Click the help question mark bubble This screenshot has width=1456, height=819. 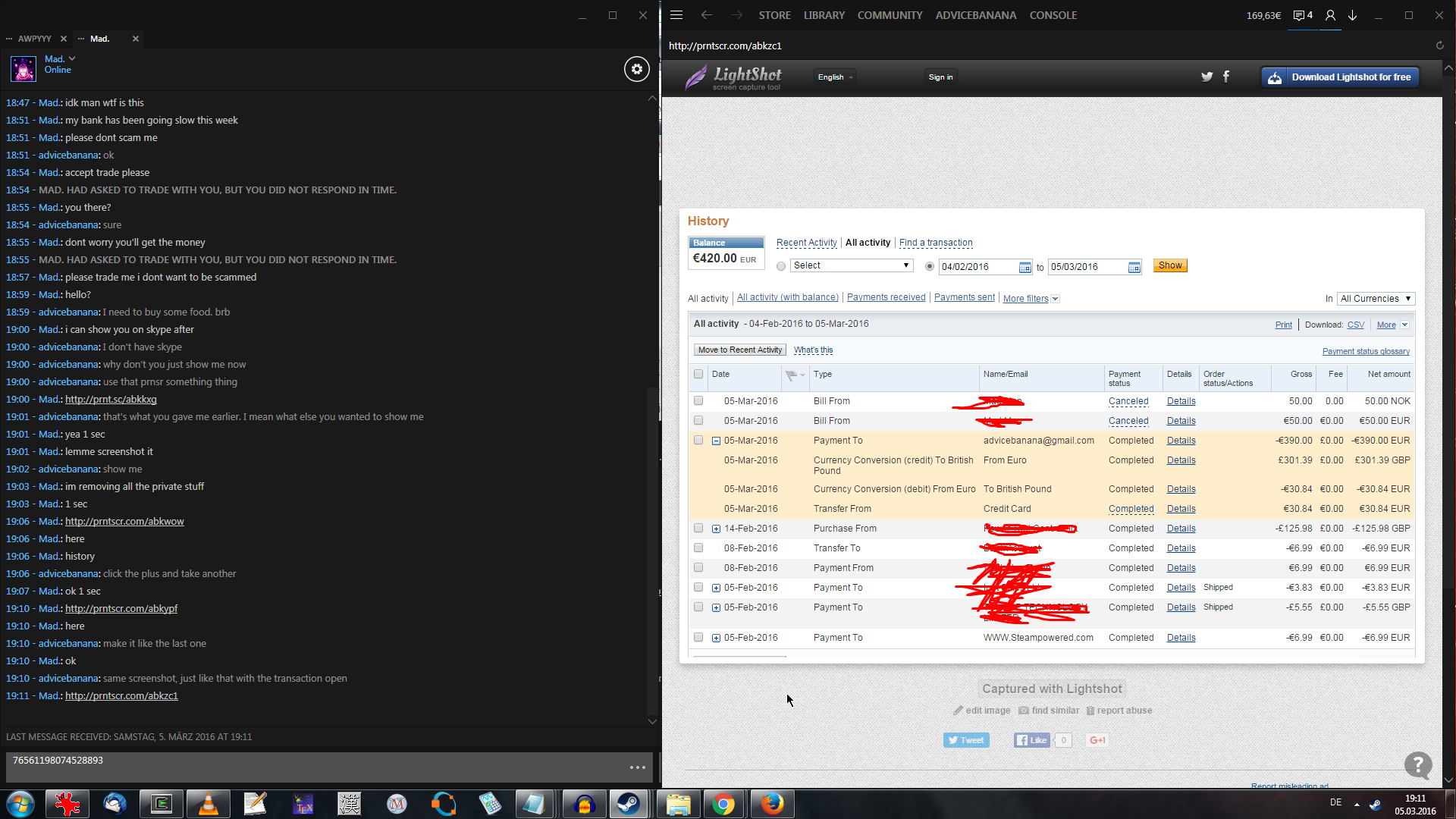(1417, 764)
